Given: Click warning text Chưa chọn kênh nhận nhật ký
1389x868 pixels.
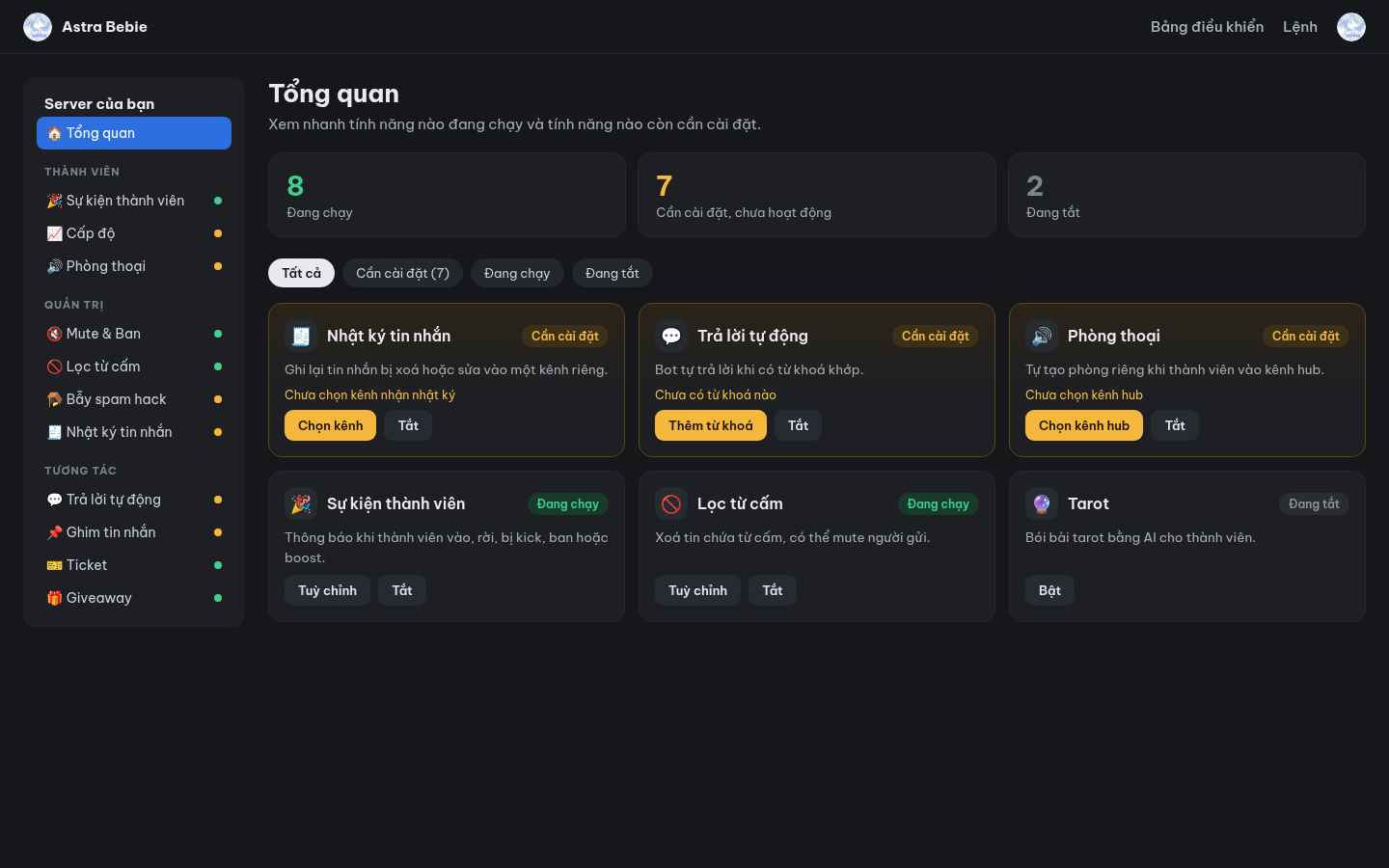Looking at the screenshot, I should 369,394.
